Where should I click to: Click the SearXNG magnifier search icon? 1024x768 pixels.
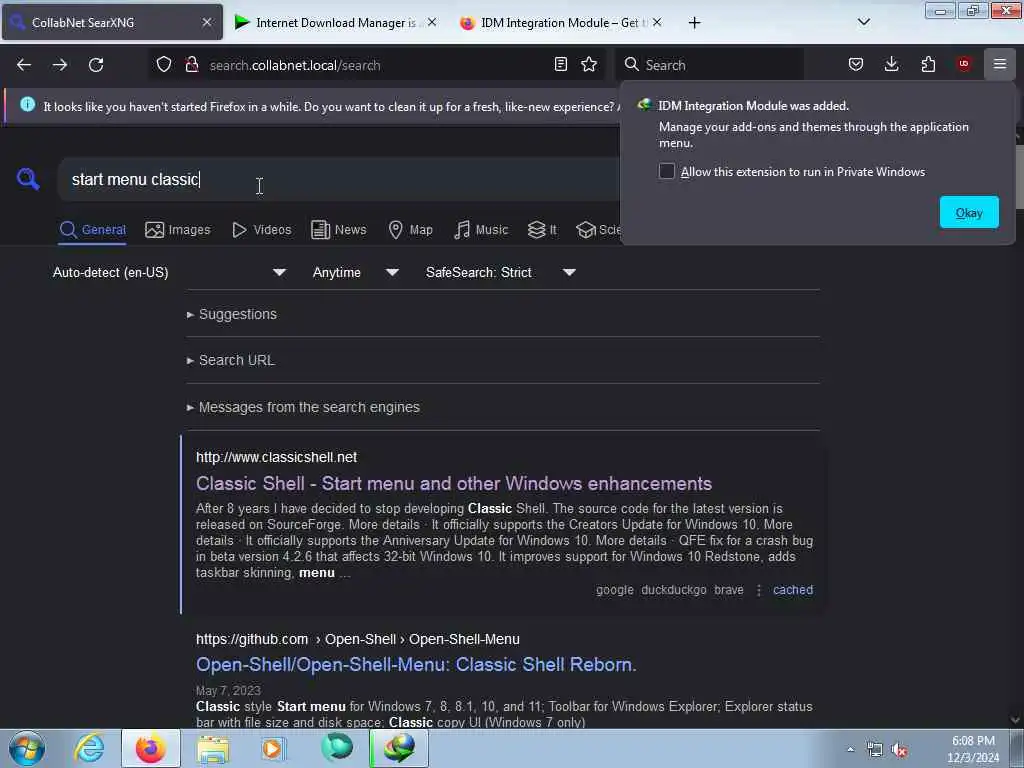28,178
